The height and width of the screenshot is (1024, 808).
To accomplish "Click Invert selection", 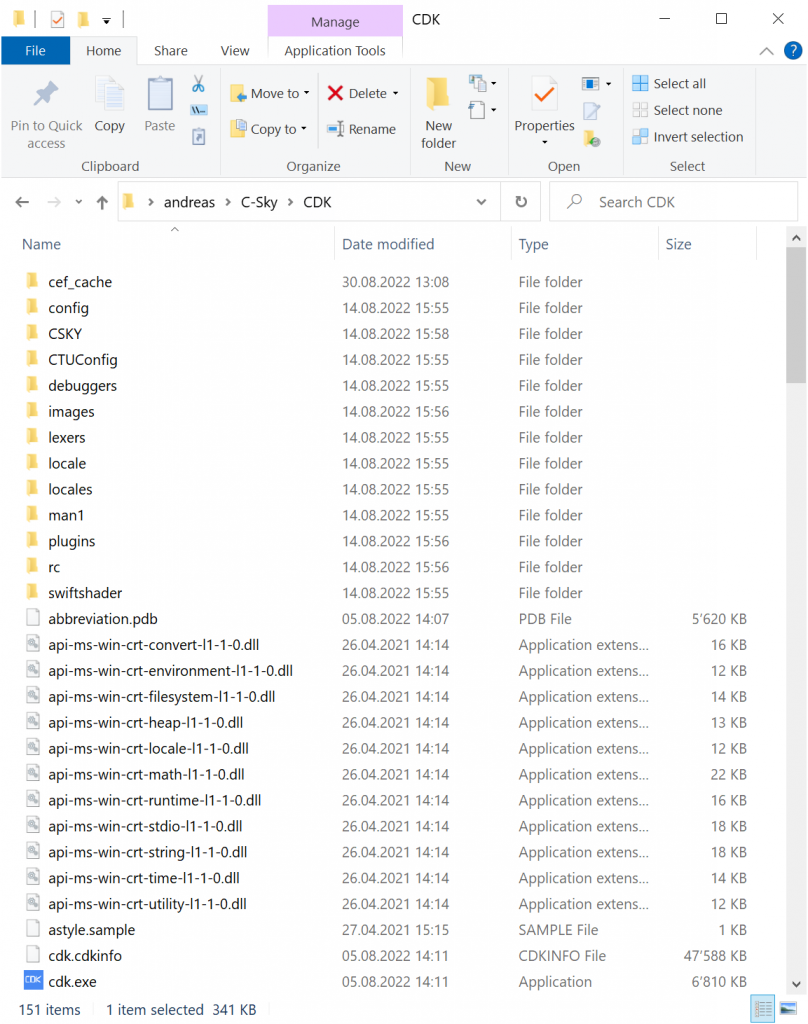I will pyautogui.click(x=688, y=136).
